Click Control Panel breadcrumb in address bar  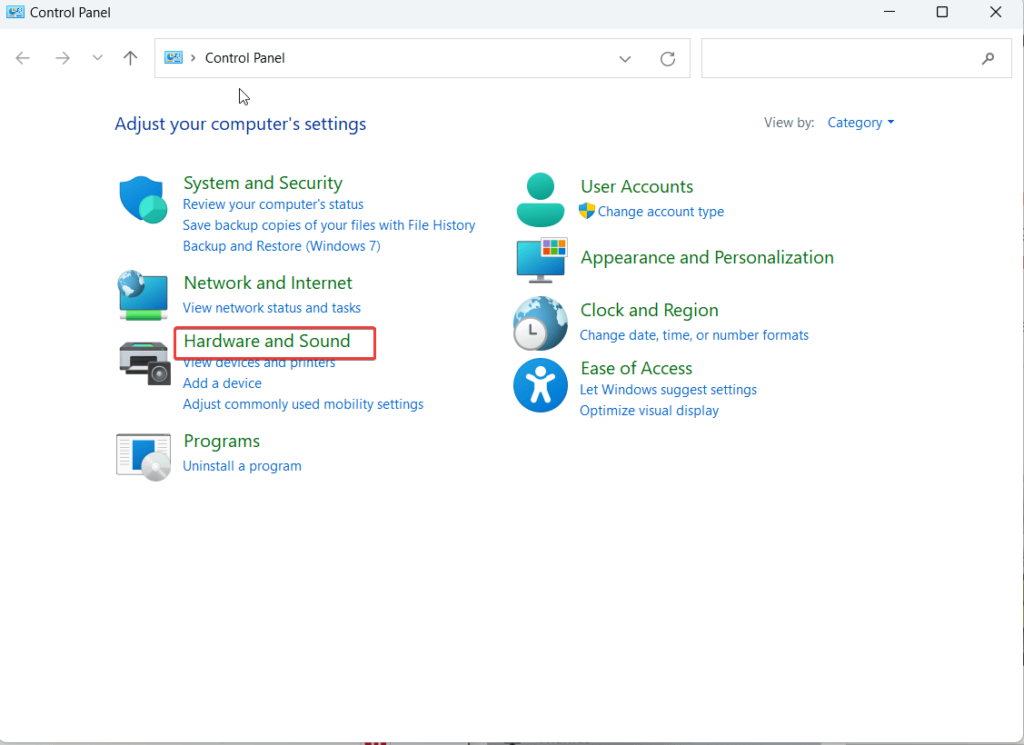point(245,58)
